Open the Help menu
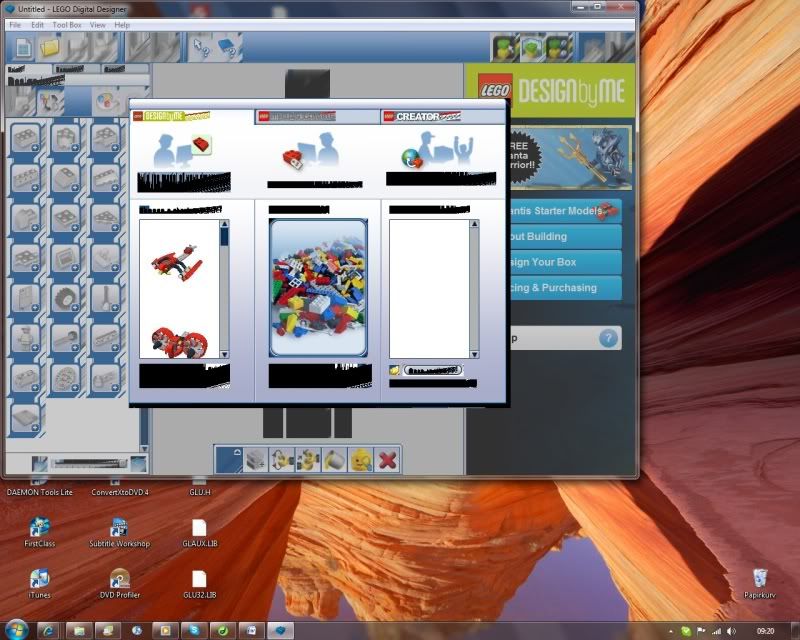 [122, 25]
